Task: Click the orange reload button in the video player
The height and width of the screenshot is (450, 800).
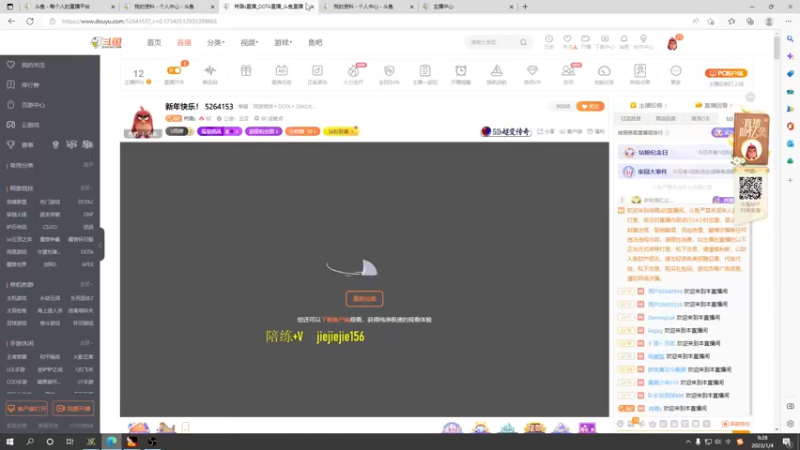Action: (x=364, y=299)
